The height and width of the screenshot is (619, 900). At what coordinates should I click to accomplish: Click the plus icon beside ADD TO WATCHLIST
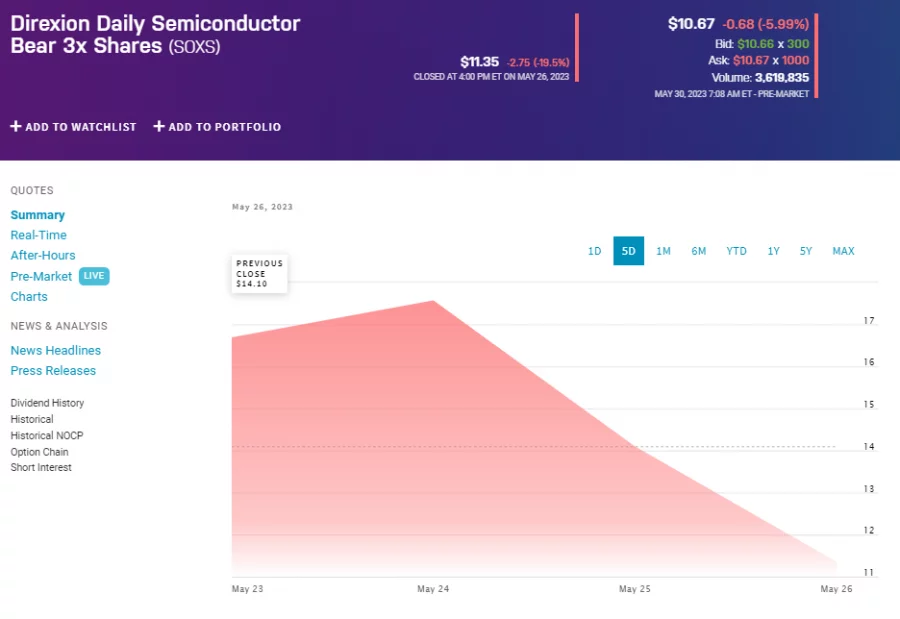[x=16, y=127]
